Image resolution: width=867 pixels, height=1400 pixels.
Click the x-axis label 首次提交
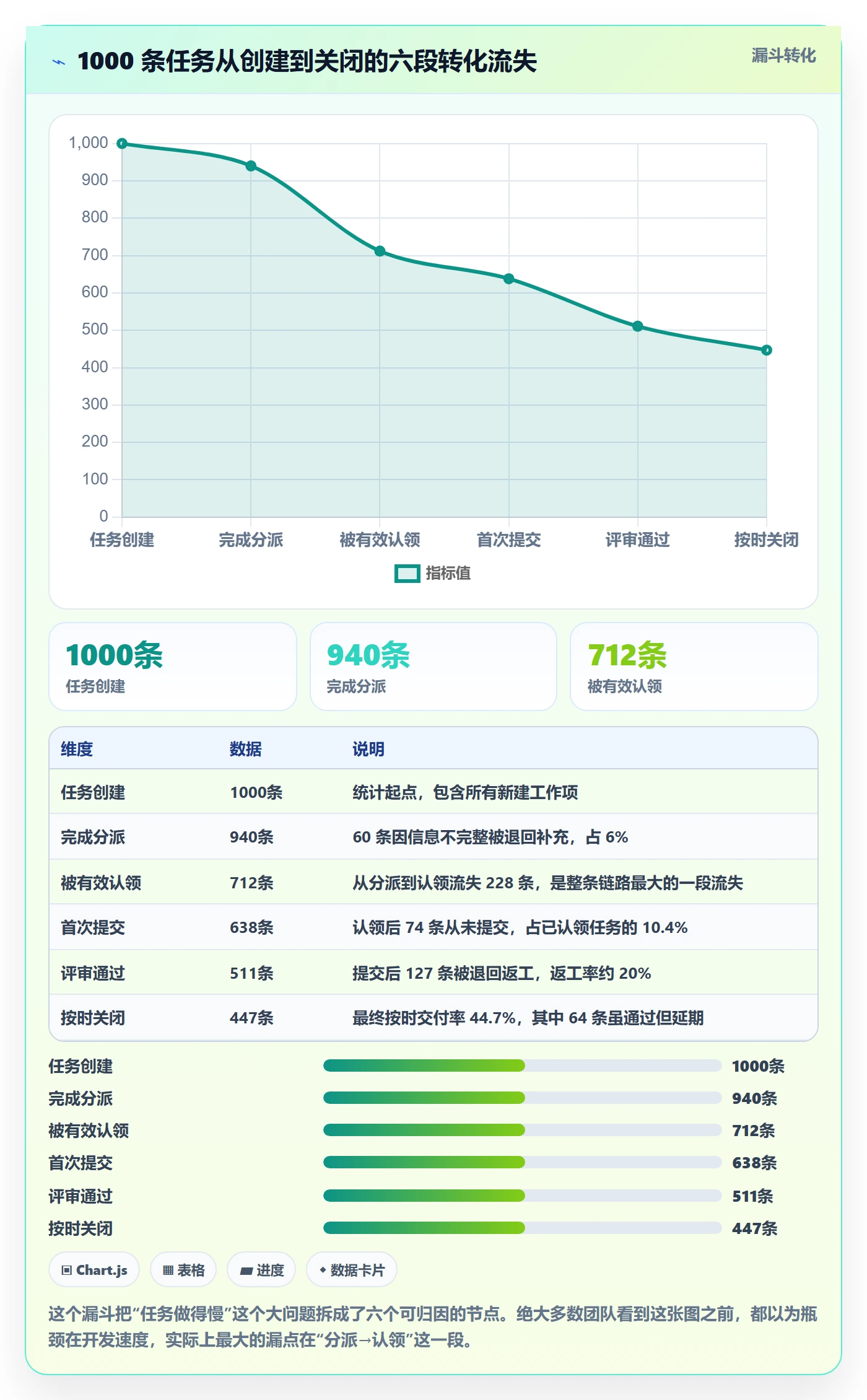(509, 540)
